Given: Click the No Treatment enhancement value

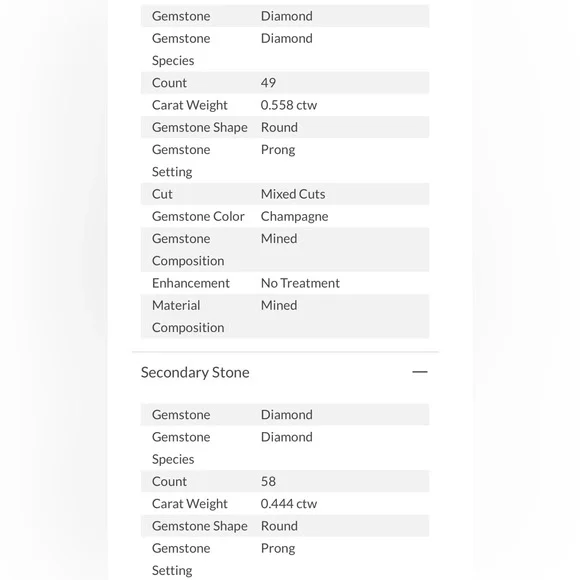Looking at the screenshot, I should 300,283.
